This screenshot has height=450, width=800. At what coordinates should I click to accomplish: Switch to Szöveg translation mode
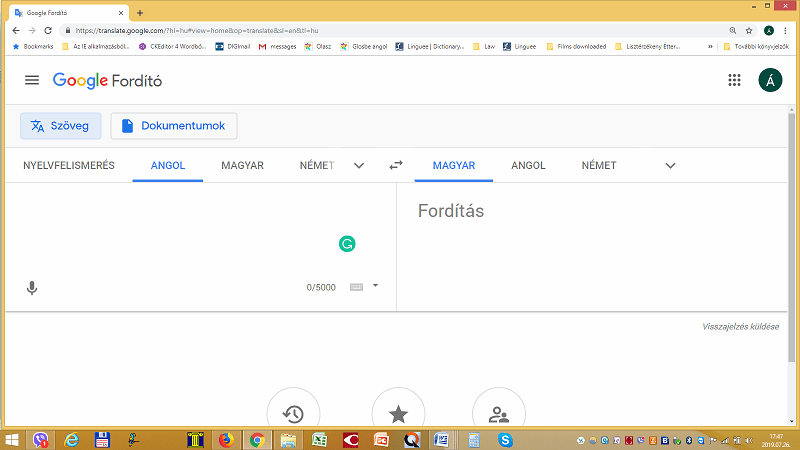pyautogui.click(x=61, y=126)
